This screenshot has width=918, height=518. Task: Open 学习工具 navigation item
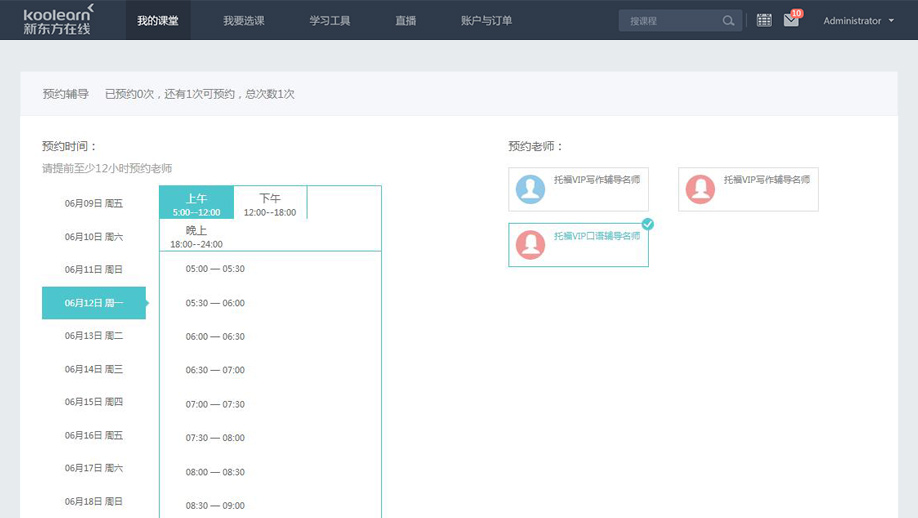point(329,20)
